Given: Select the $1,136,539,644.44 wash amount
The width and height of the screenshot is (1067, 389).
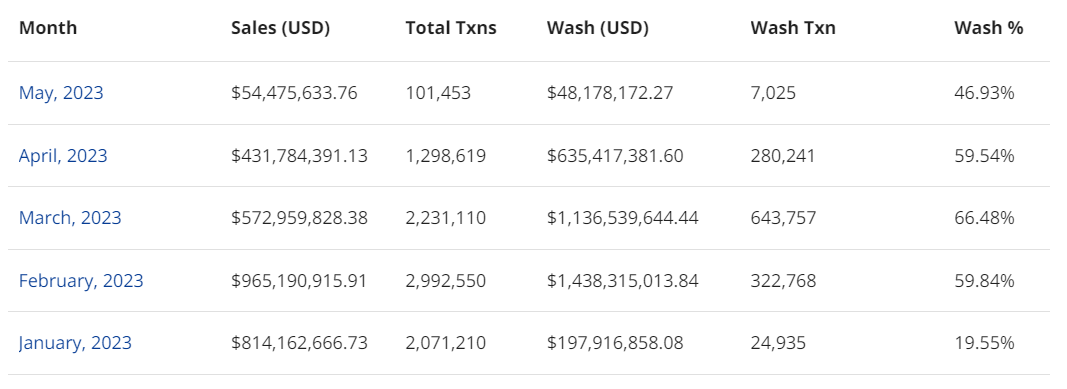Looking at the screenshot, I should pos(623,218).
